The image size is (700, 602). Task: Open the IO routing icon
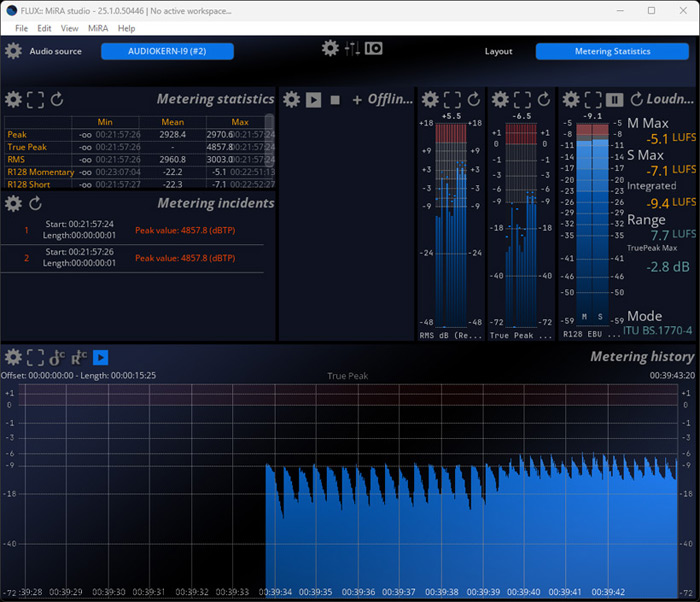(374, 48)
